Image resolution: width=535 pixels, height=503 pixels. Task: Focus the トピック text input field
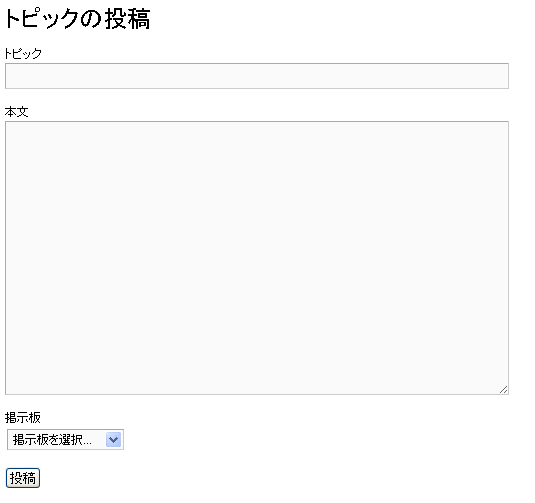(x=257, y=76)
